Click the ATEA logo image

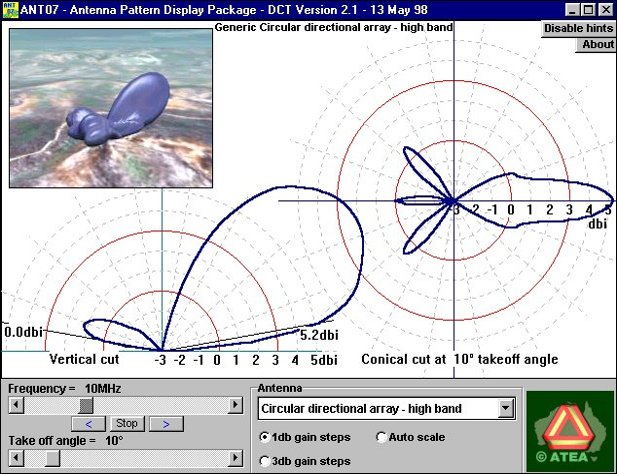click(x=570, y=431)
